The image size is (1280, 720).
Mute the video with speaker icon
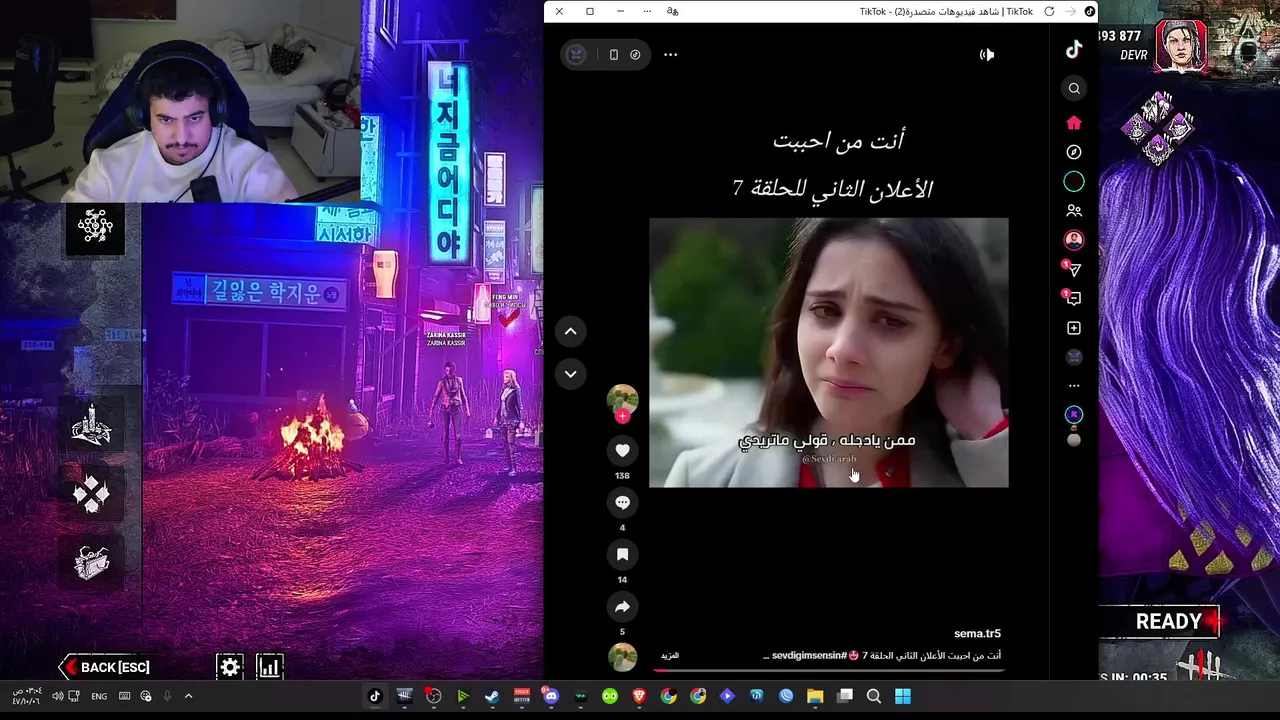[987, 55]
